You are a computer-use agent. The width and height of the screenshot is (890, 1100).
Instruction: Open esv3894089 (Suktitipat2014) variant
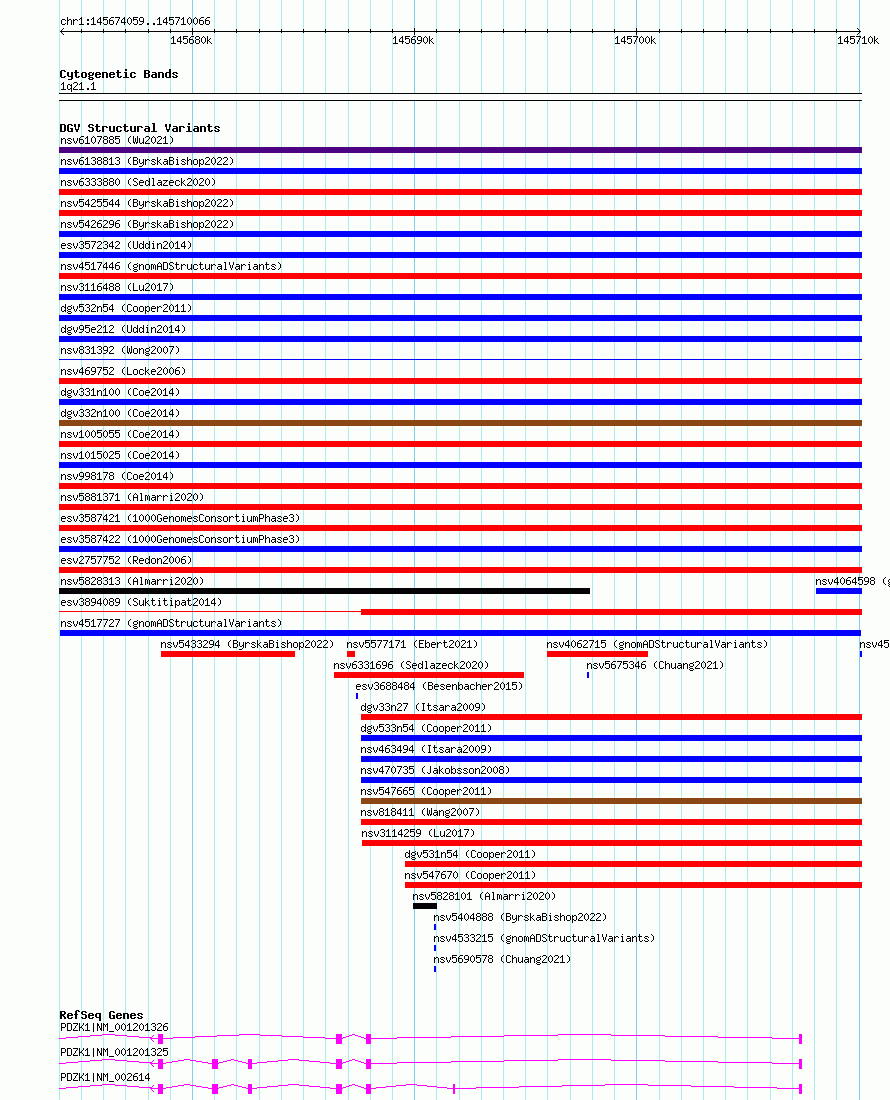(141, 603)
